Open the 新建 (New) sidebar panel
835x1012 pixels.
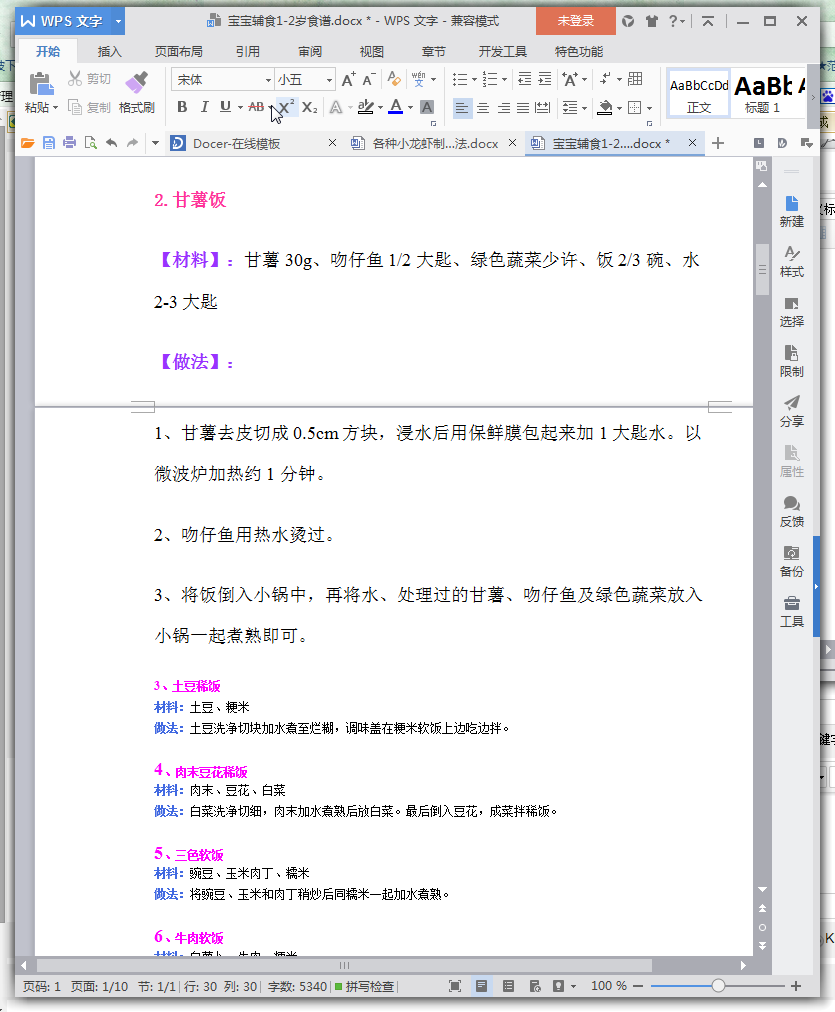[x=792, y=212]
